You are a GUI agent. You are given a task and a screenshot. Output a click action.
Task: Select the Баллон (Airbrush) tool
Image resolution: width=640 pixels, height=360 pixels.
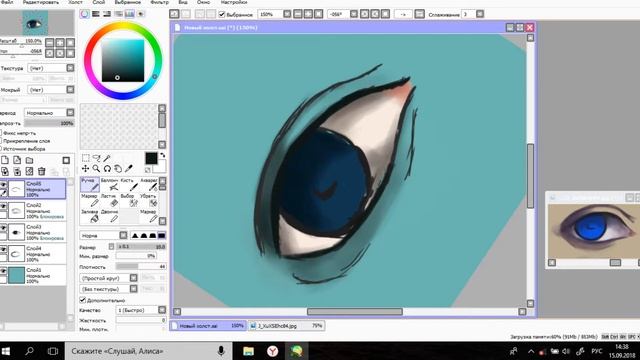(x=109, y=184)
